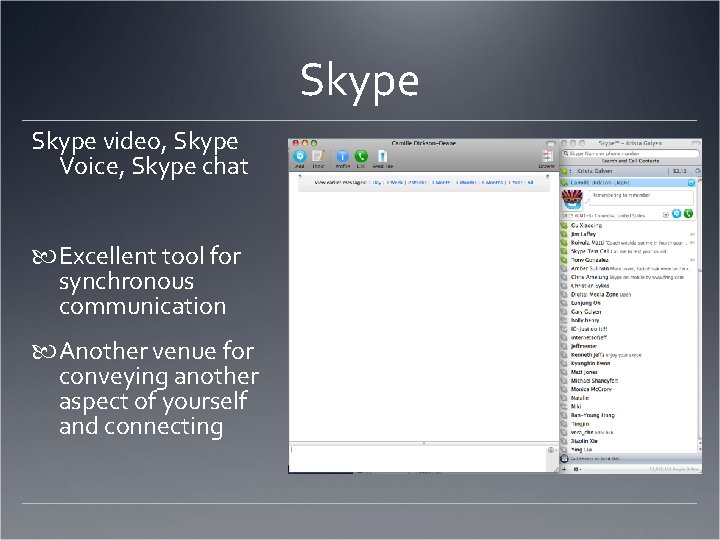Click the chat message input field
Screen dimensions: 720x540
418,457
